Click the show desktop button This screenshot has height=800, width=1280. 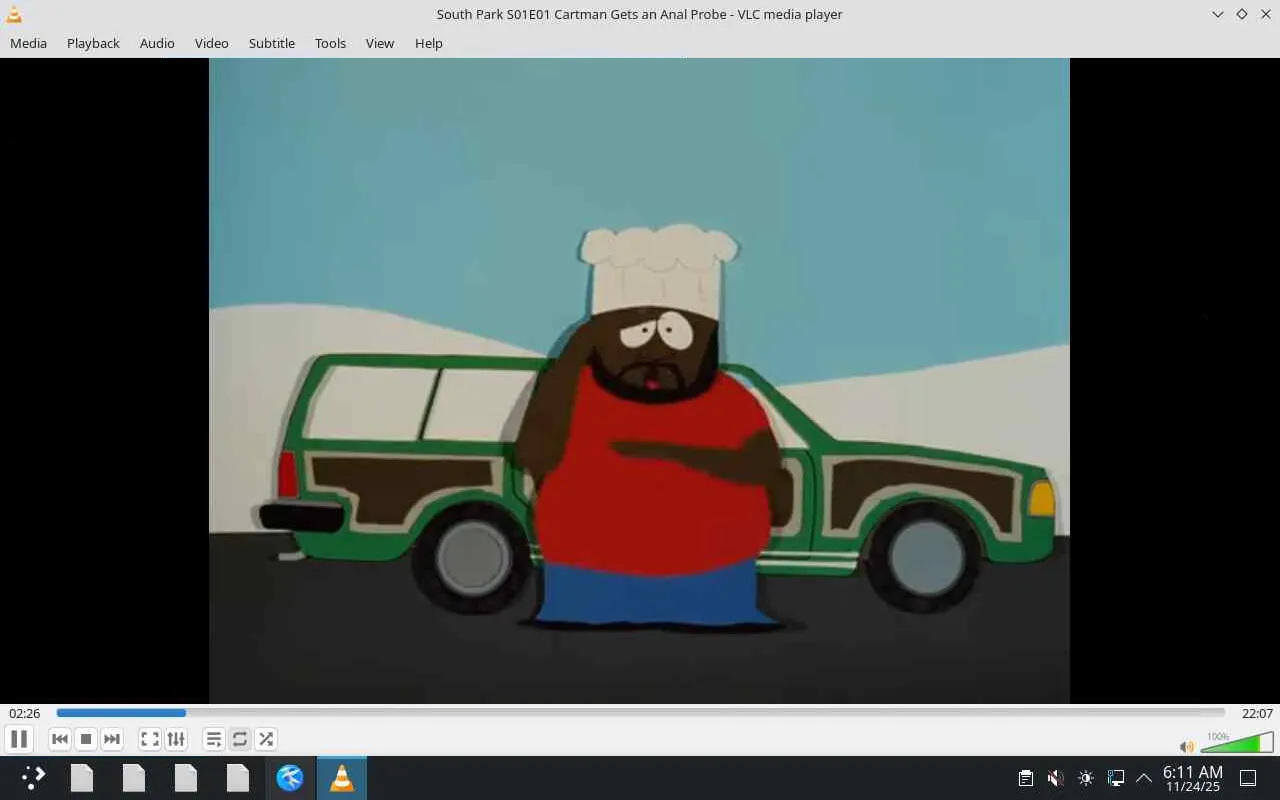(1248, 778)
